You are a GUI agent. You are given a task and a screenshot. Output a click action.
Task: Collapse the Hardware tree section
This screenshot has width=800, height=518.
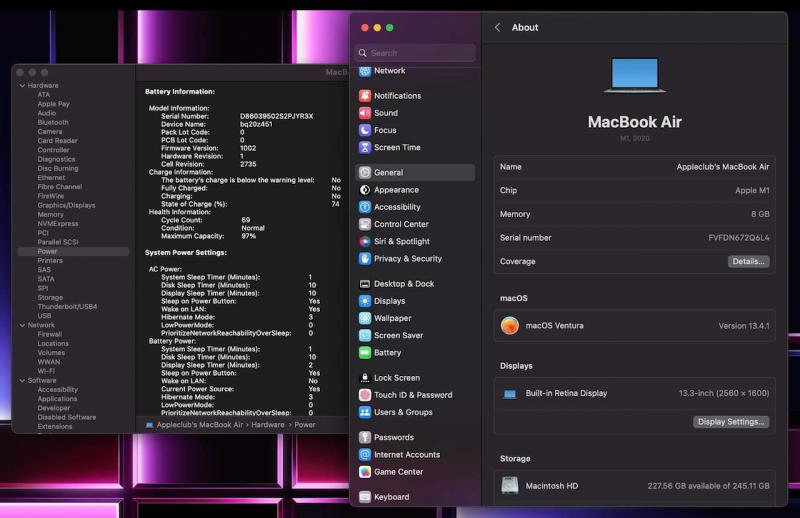coord(22,86)
